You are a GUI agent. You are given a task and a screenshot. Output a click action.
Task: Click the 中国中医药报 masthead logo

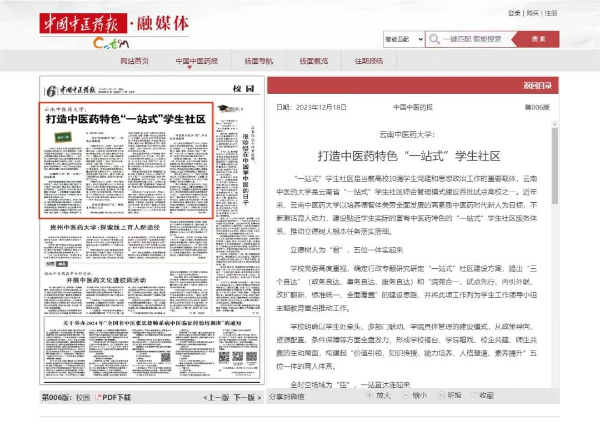(95, 21)
